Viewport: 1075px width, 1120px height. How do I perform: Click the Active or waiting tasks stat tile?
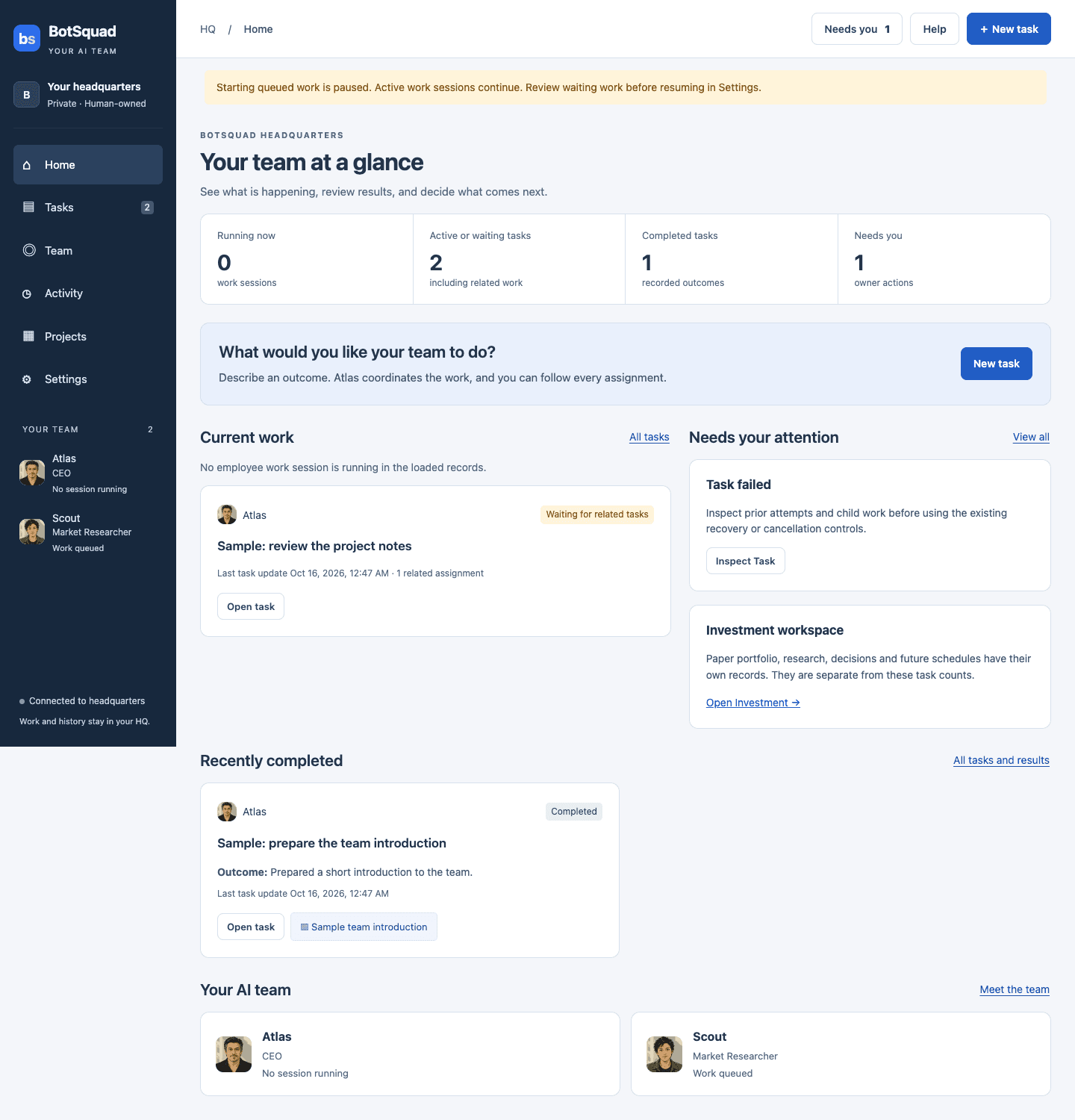click(519, 259)
